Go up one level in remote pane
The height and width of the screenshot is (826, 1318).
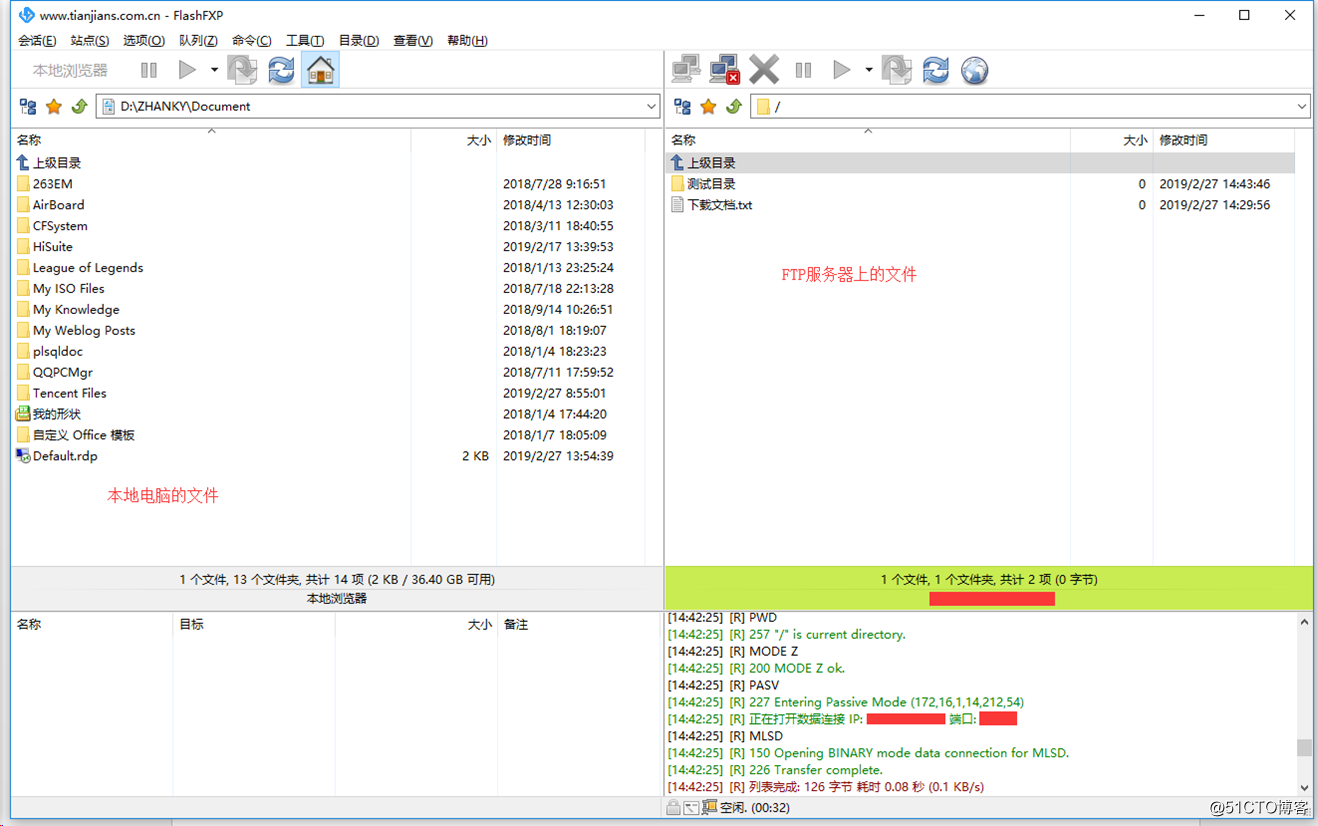(x=734, y=106)
